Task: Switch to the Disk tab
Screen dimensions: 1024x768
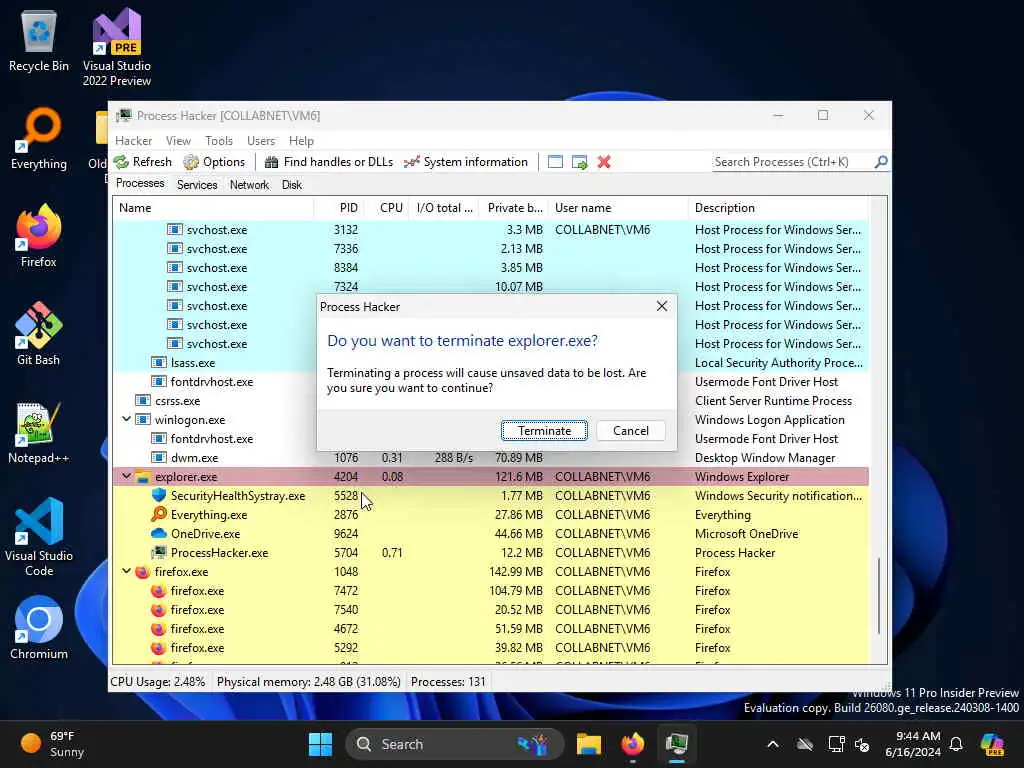Action: coord(292,185)
